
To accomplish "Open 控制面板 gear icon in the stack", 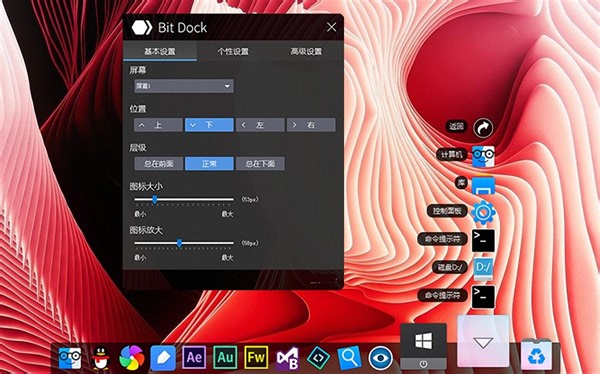I will tap(483, 212).
